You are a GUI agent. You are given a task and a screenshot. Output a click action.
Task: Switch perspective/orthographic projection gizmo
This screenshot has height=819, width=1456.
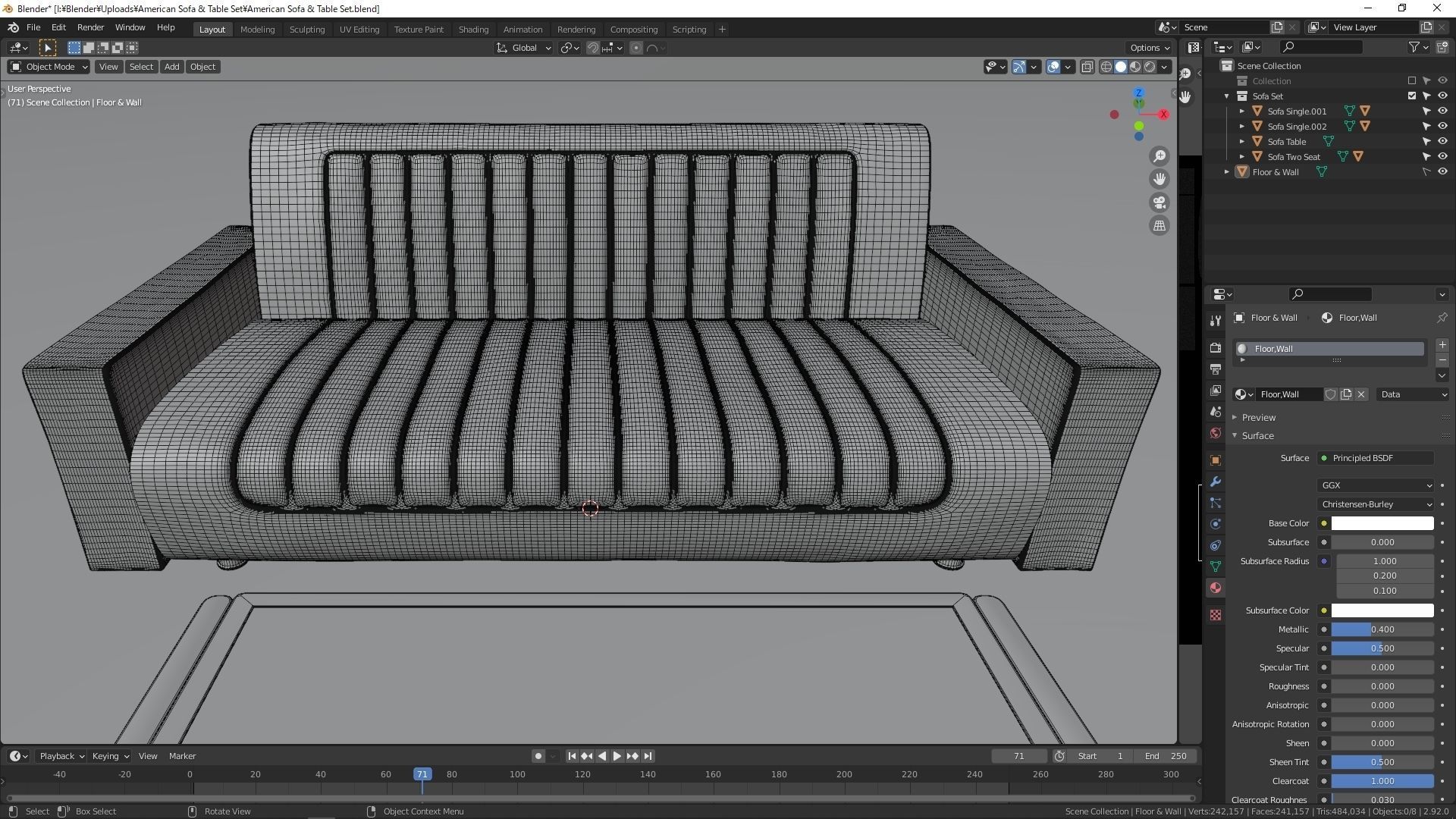point(1159,225)
